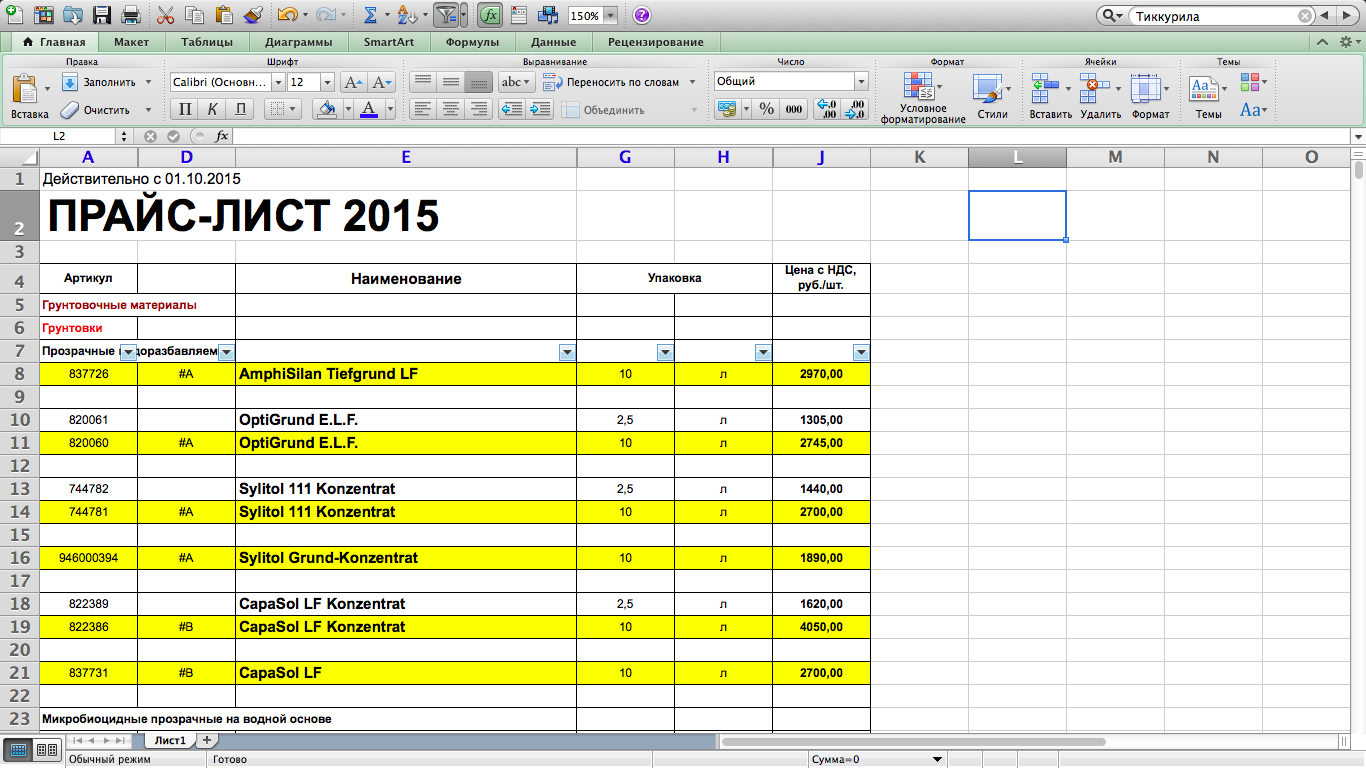1366x768 pixels.
Task: Open filter dropdown in the Цена column J
Action: (861, 352)
